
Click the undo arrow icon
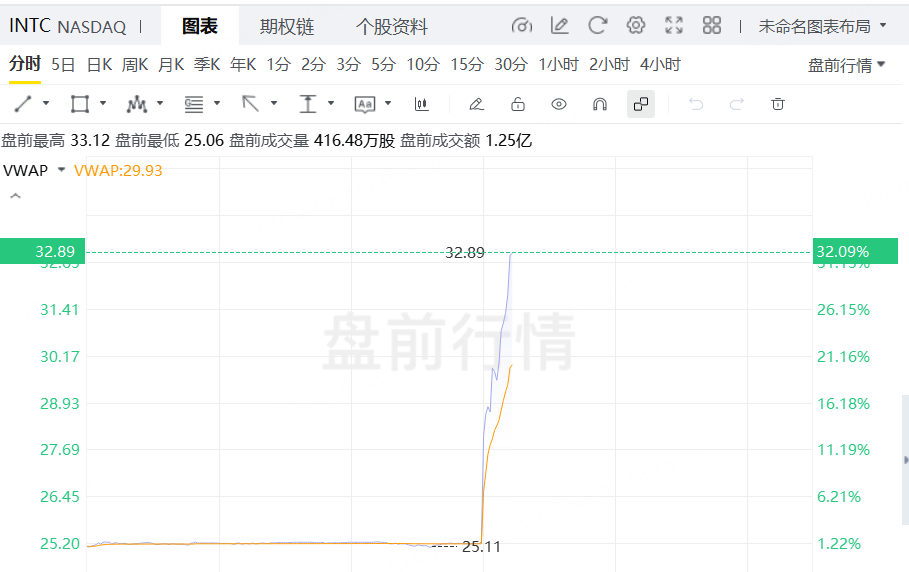click(696, 104)
